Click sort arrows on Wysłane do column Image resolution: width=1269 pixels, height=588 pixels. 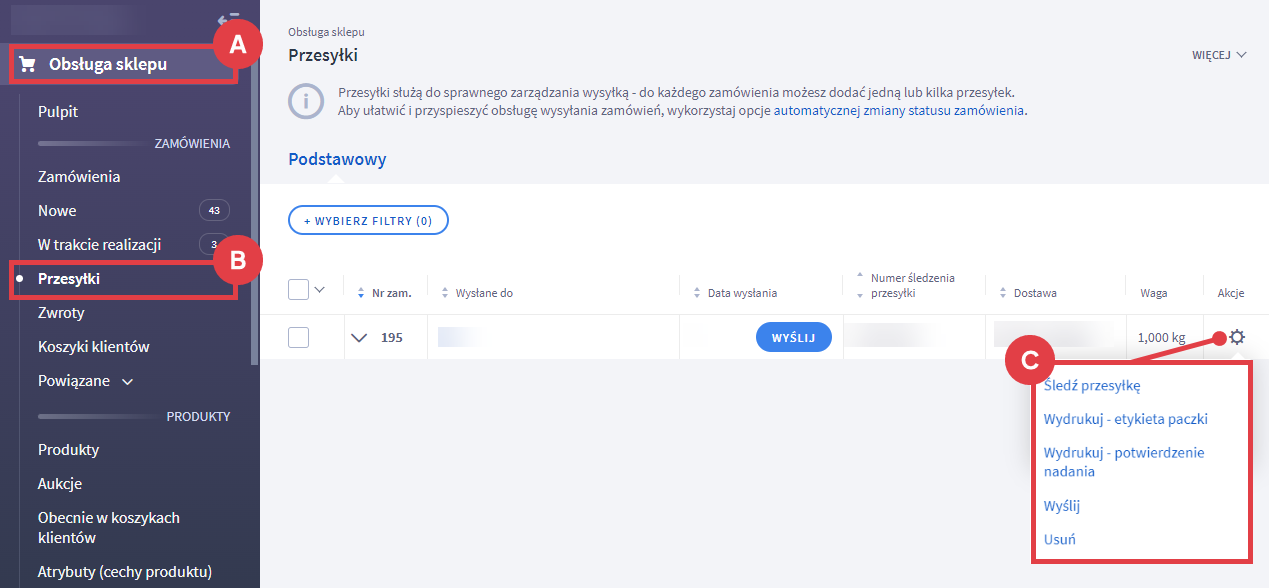coord(445,293)
